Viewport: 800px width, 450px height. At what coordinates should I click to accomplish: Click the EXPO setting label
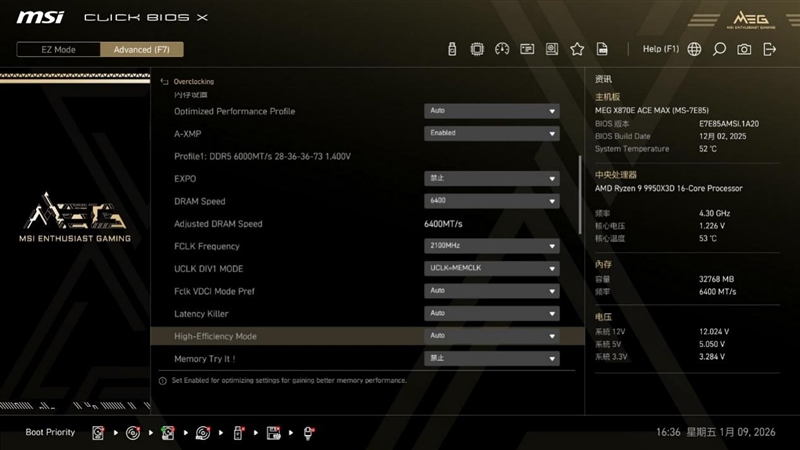click(x=185, y=179)
